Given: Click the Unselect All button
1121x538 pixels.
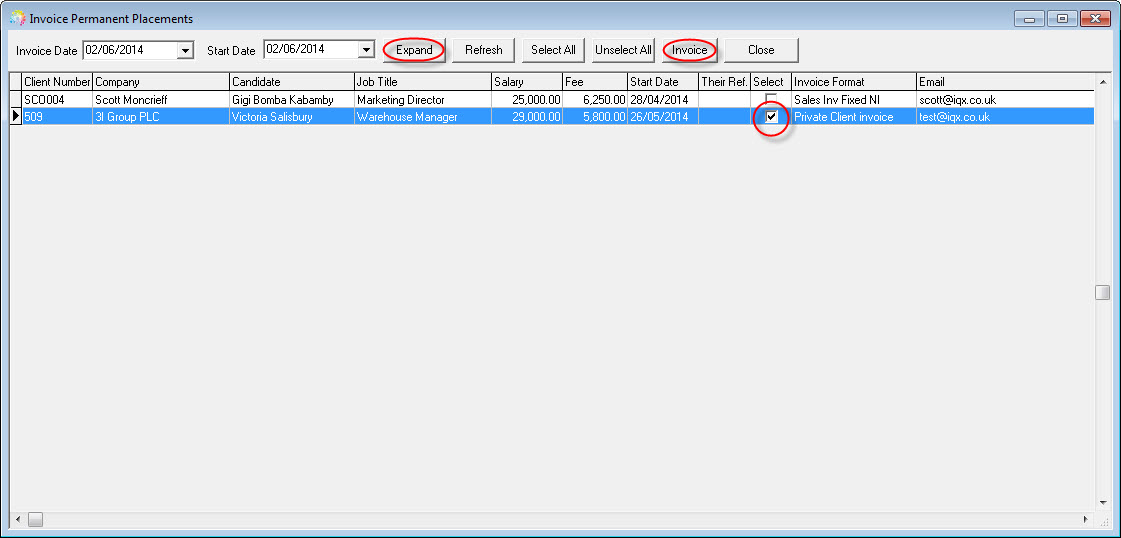Looking at the screenshot, I should [623, 50].
